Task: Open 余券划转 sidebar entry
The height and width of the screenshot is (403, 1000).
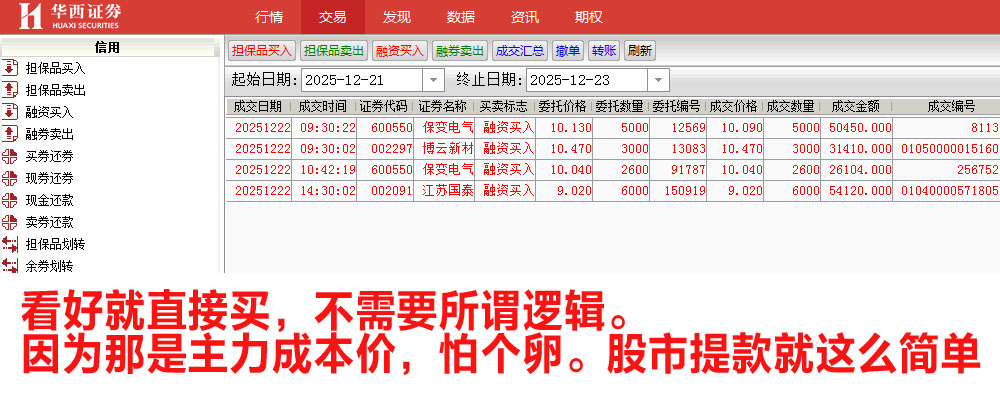Action: 49,266
